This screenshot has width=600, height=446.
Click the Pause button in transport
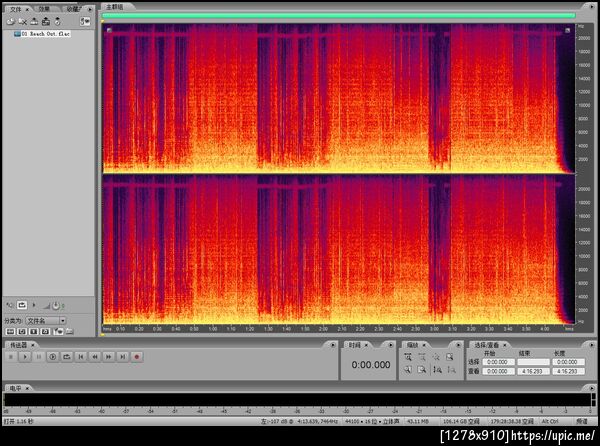click(x=39, y=357)
